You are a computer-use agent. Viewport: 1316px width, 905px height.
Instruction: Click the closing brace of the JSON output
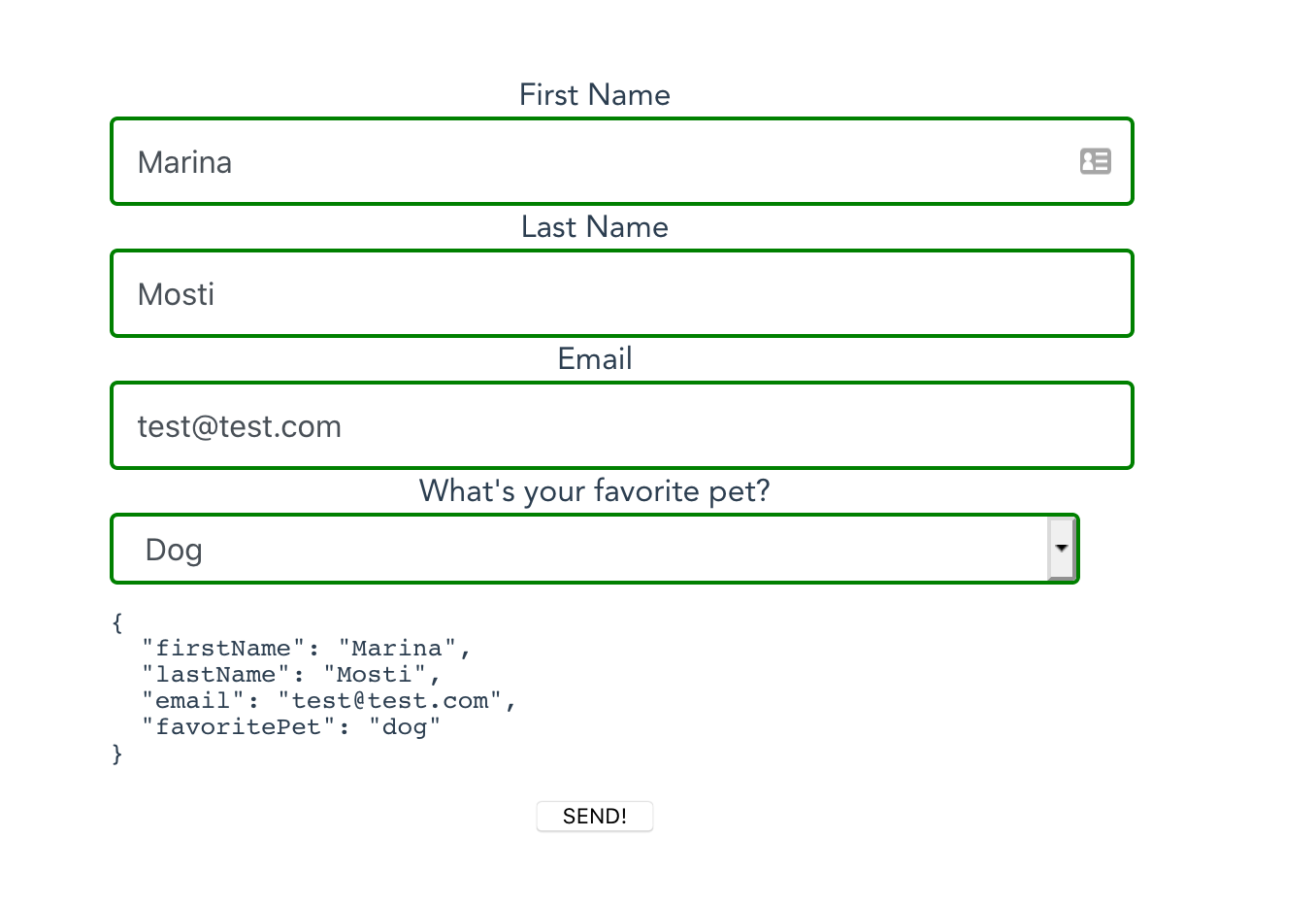tap(117, 754)
